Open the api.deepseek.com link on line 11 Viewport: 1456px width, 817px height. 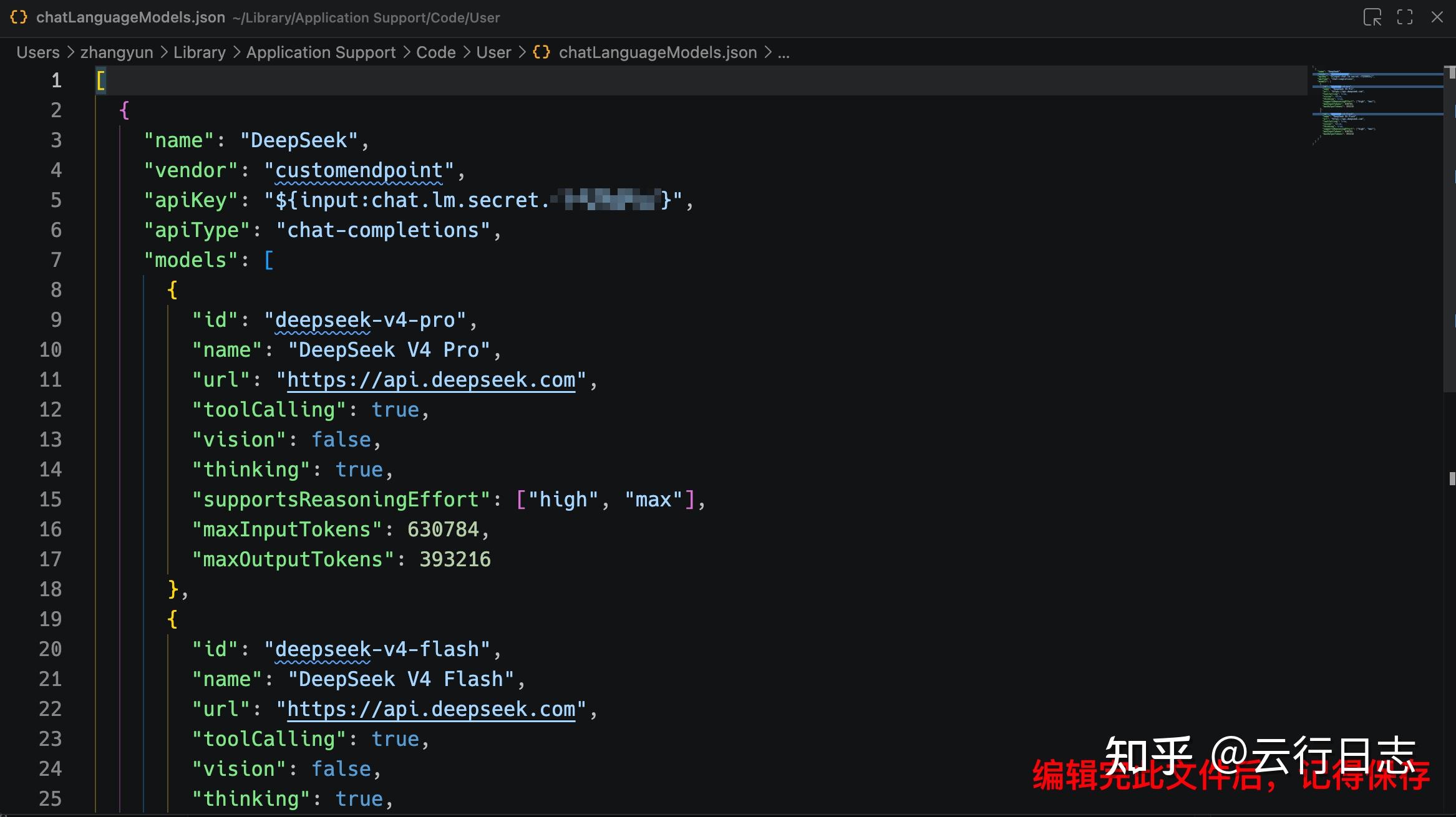431,380
